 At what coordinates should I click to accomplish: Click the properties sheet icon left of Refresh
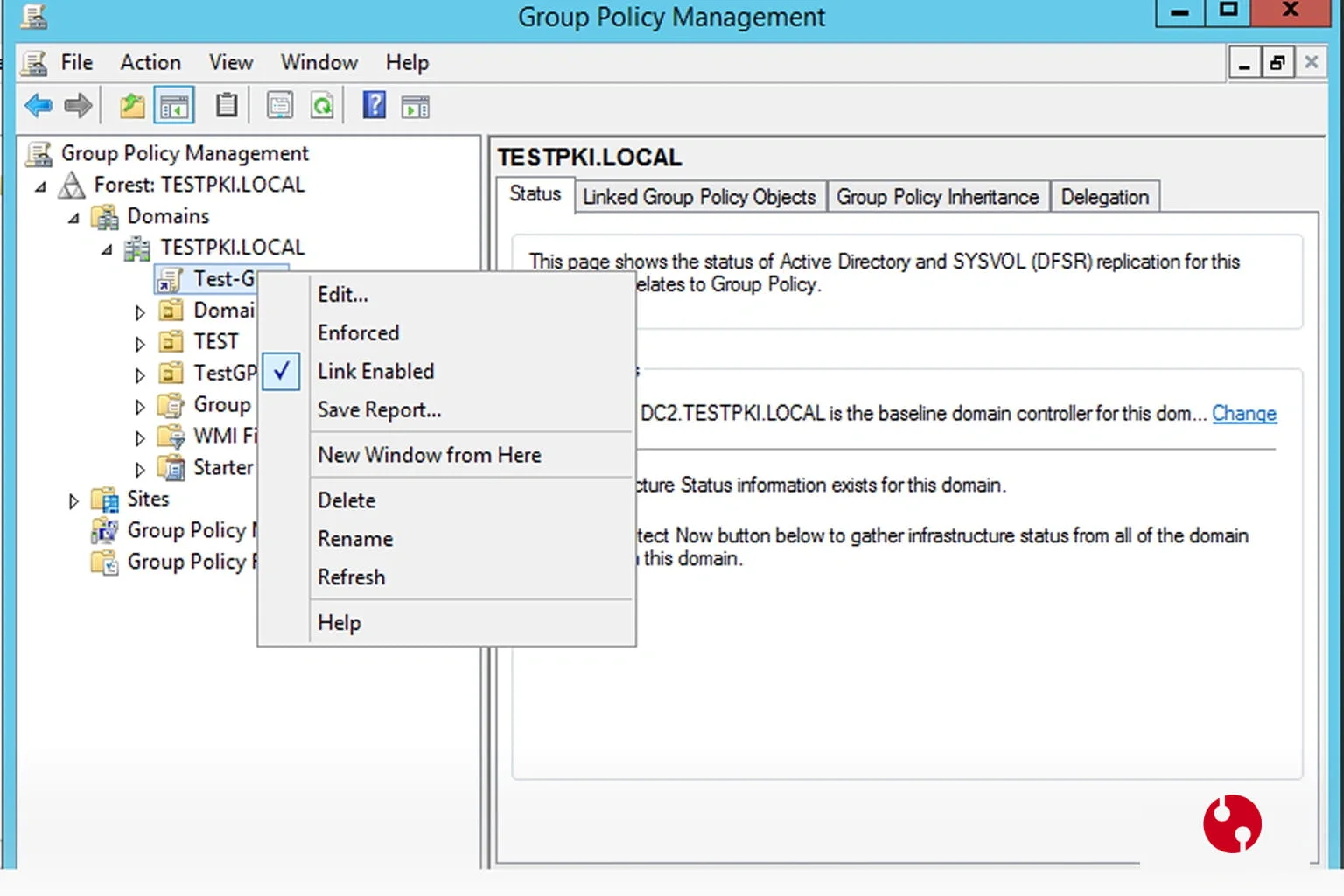(x=280, y=106)
